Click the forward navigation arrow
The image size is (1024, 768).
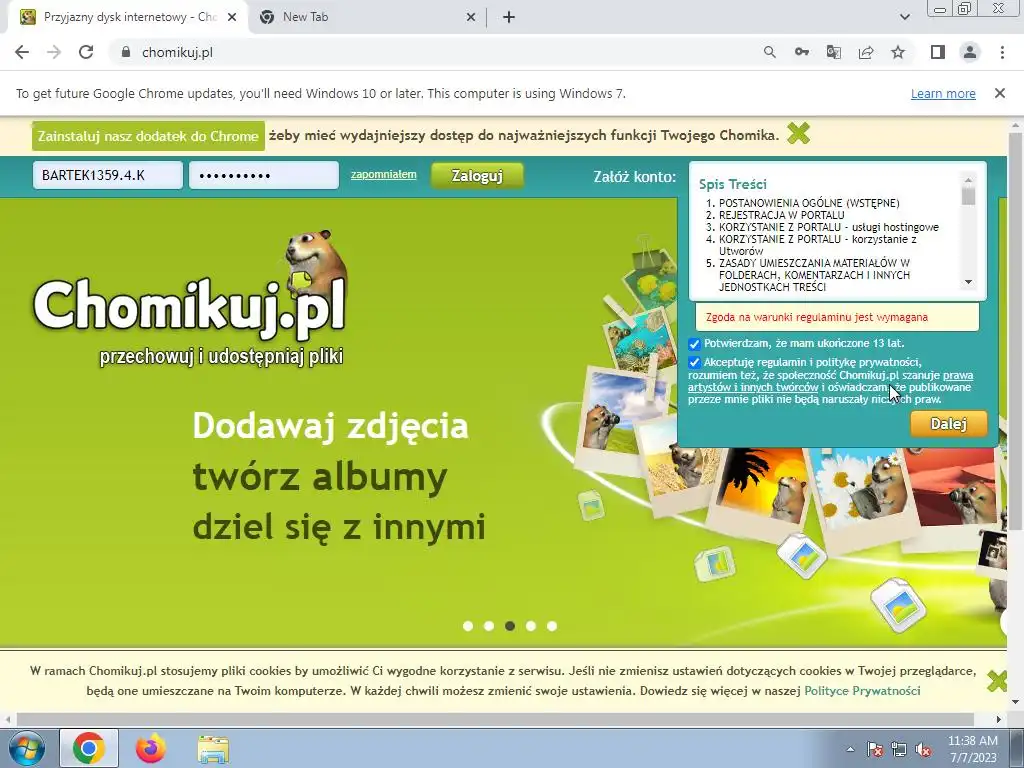54,52
